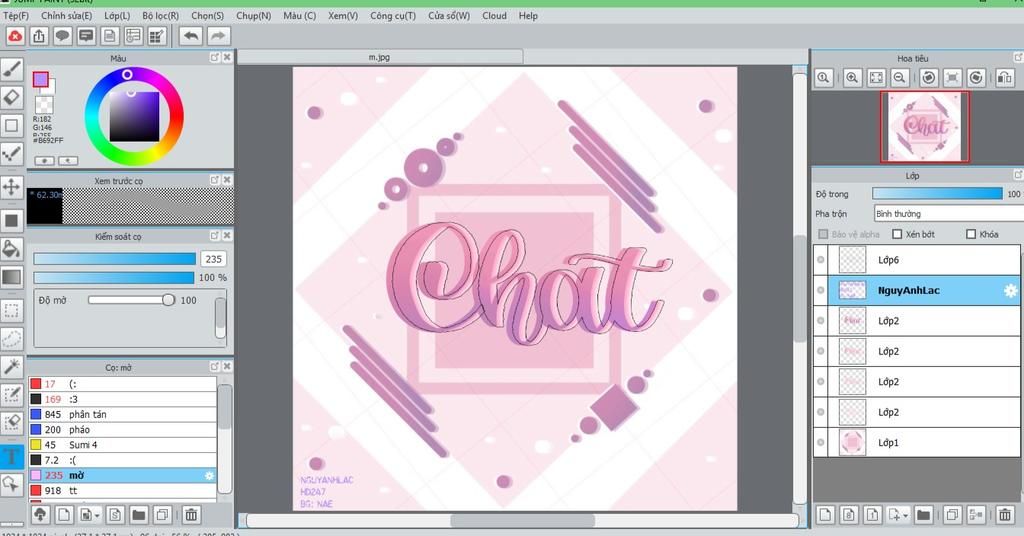Open the Tệp(F) menu
The width and height of the screenshot is (1024, 536).
(16, 16)
